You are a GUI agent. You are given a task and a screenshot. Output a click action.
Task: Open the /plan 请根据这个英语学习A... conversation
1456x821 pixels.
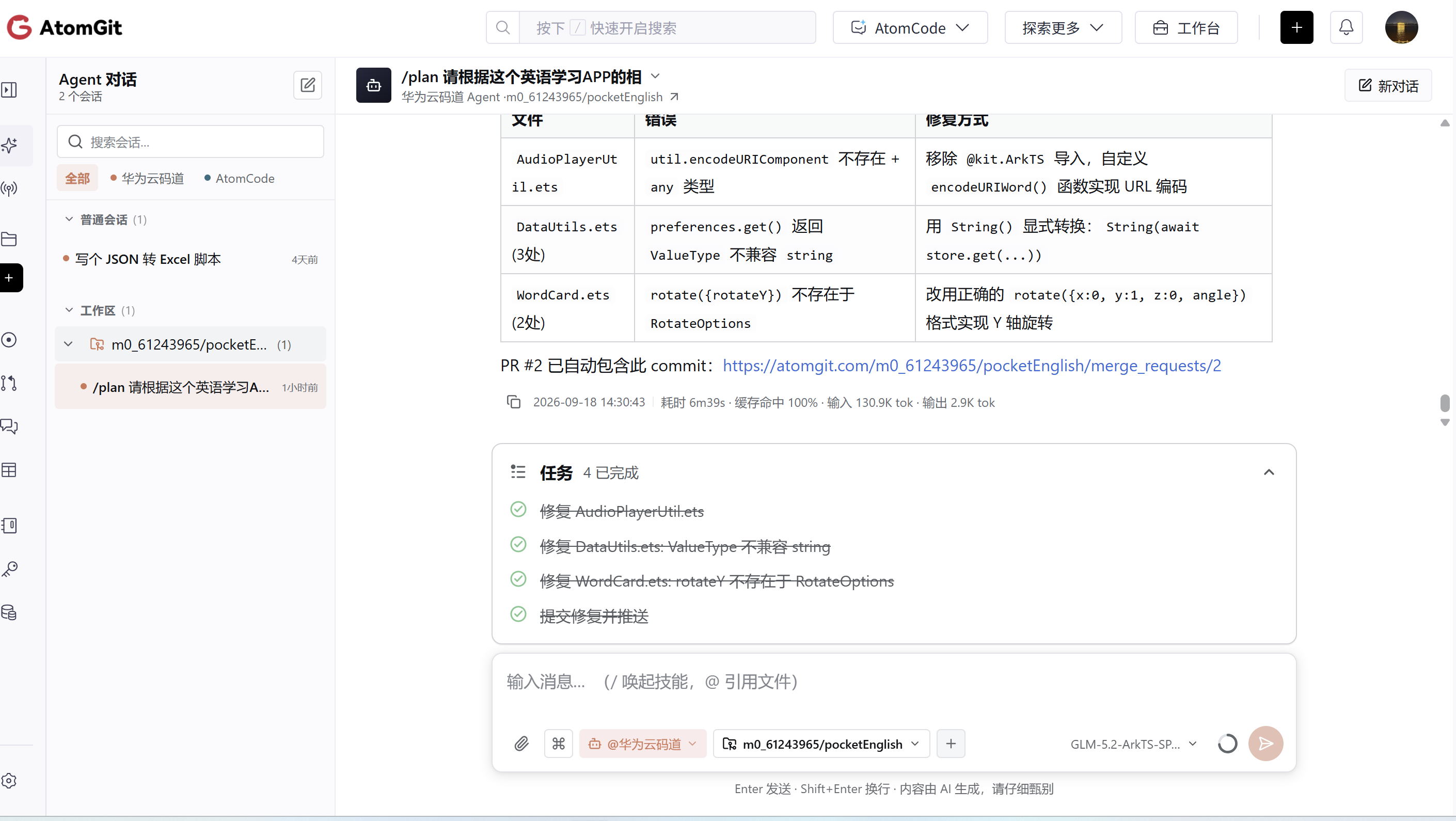point(191,387)
